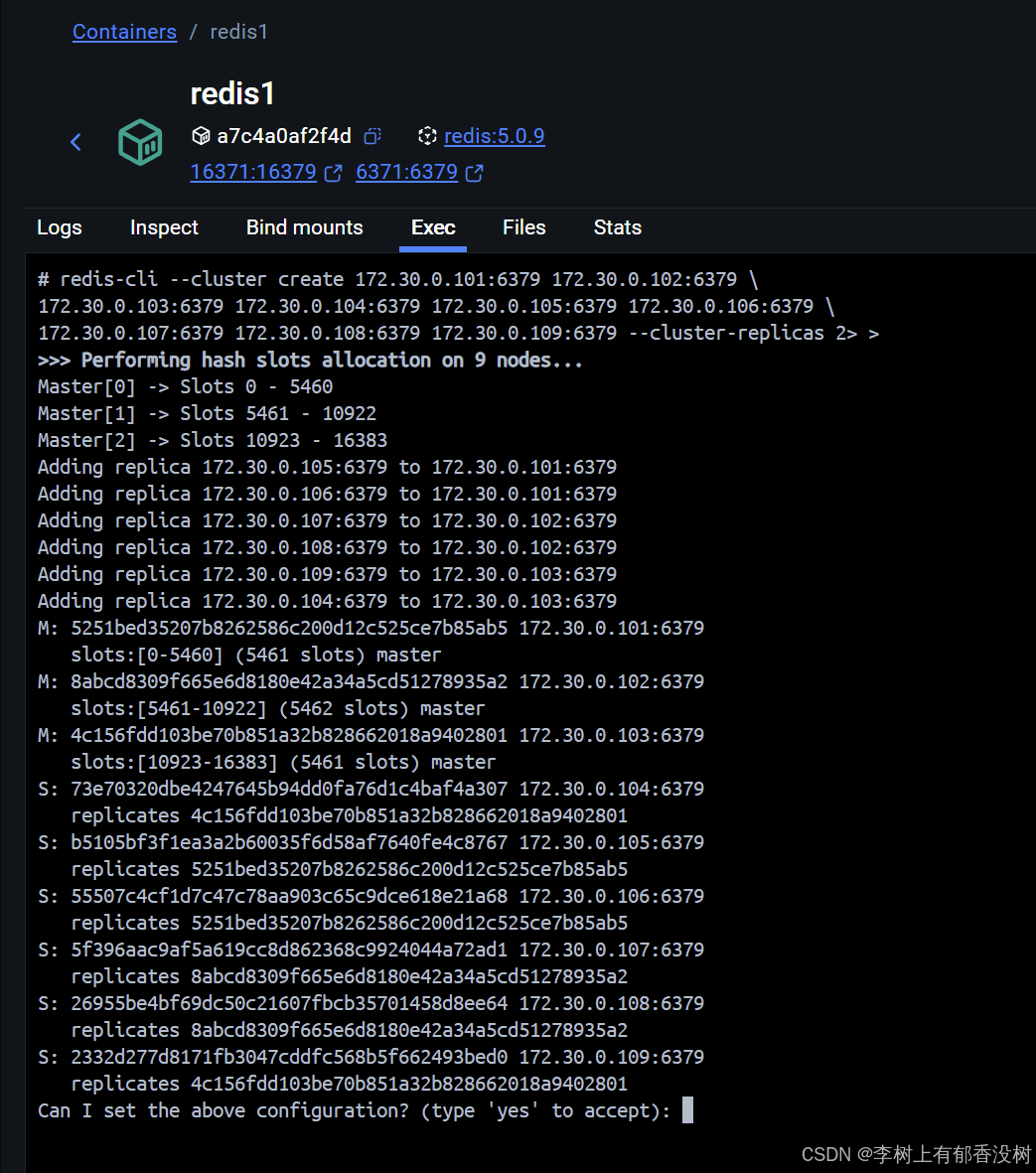Screen dimensions: 1036x1173
Task: Switch to the Inspect tab
Action: 164,227
